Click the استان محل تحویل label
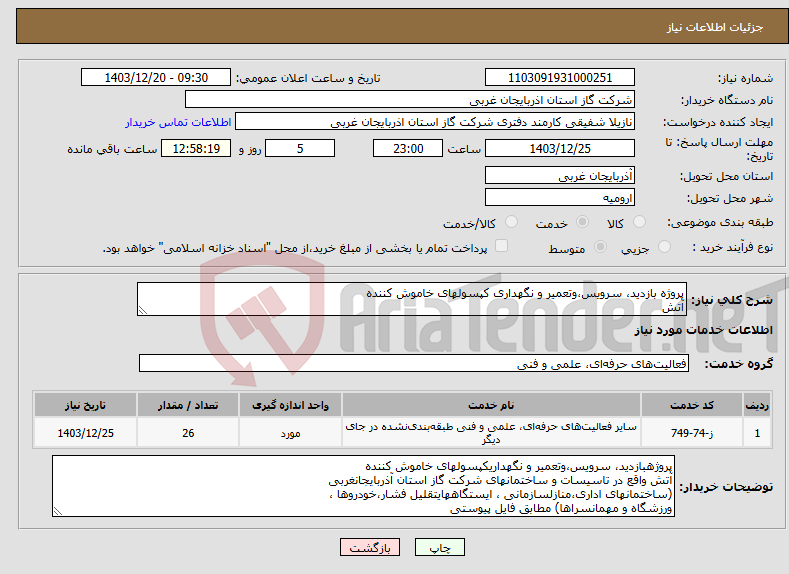 click(x=727, y=176)
